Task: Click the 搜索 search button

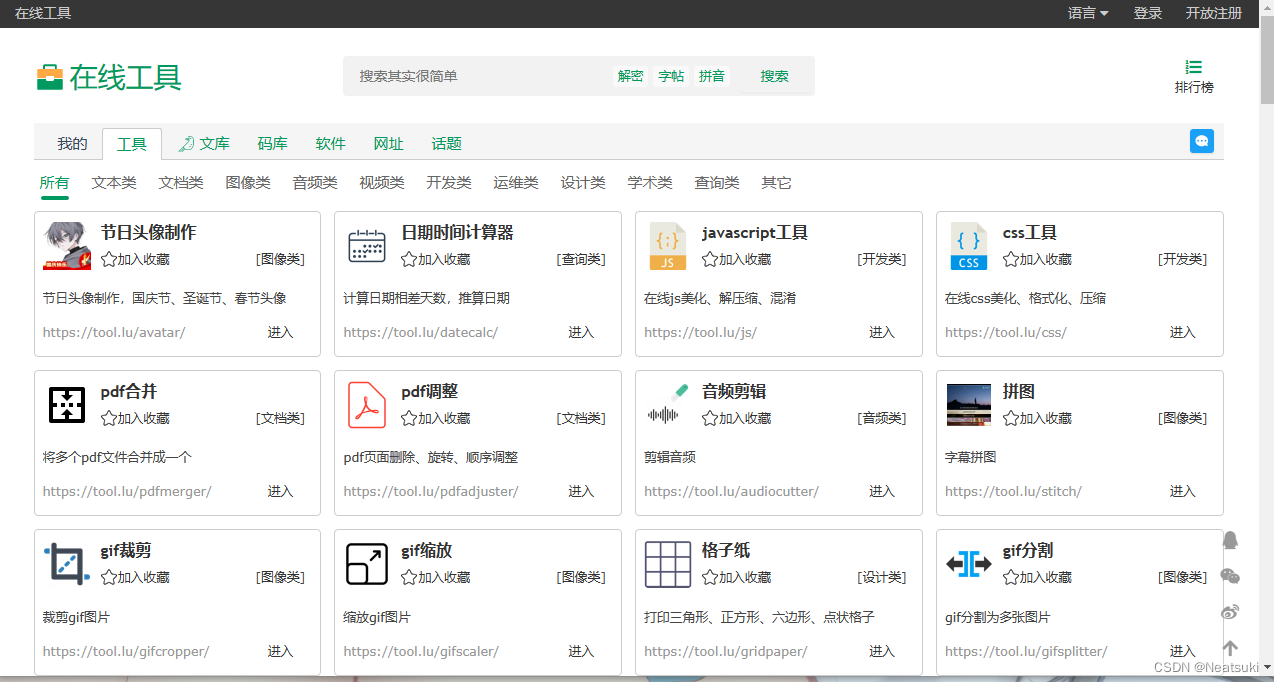Action: tap(775, 75)
